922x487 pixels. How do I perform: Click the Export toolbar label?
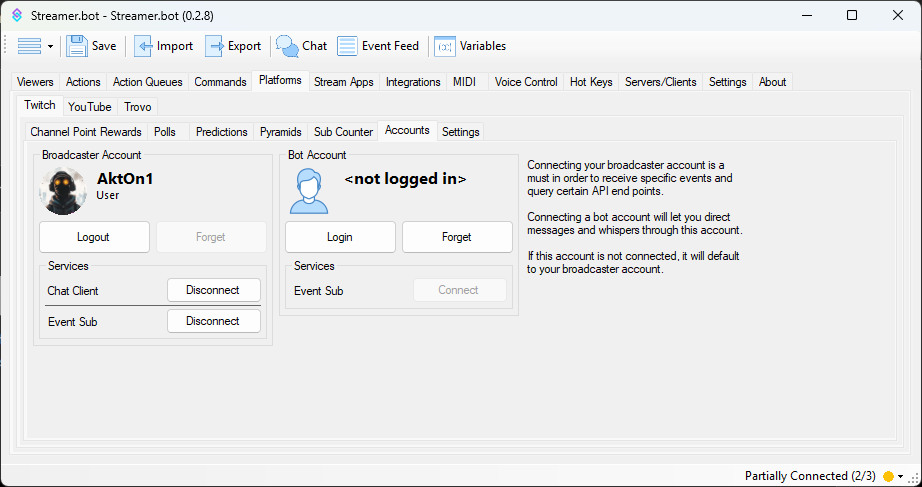tap(244, 46)
